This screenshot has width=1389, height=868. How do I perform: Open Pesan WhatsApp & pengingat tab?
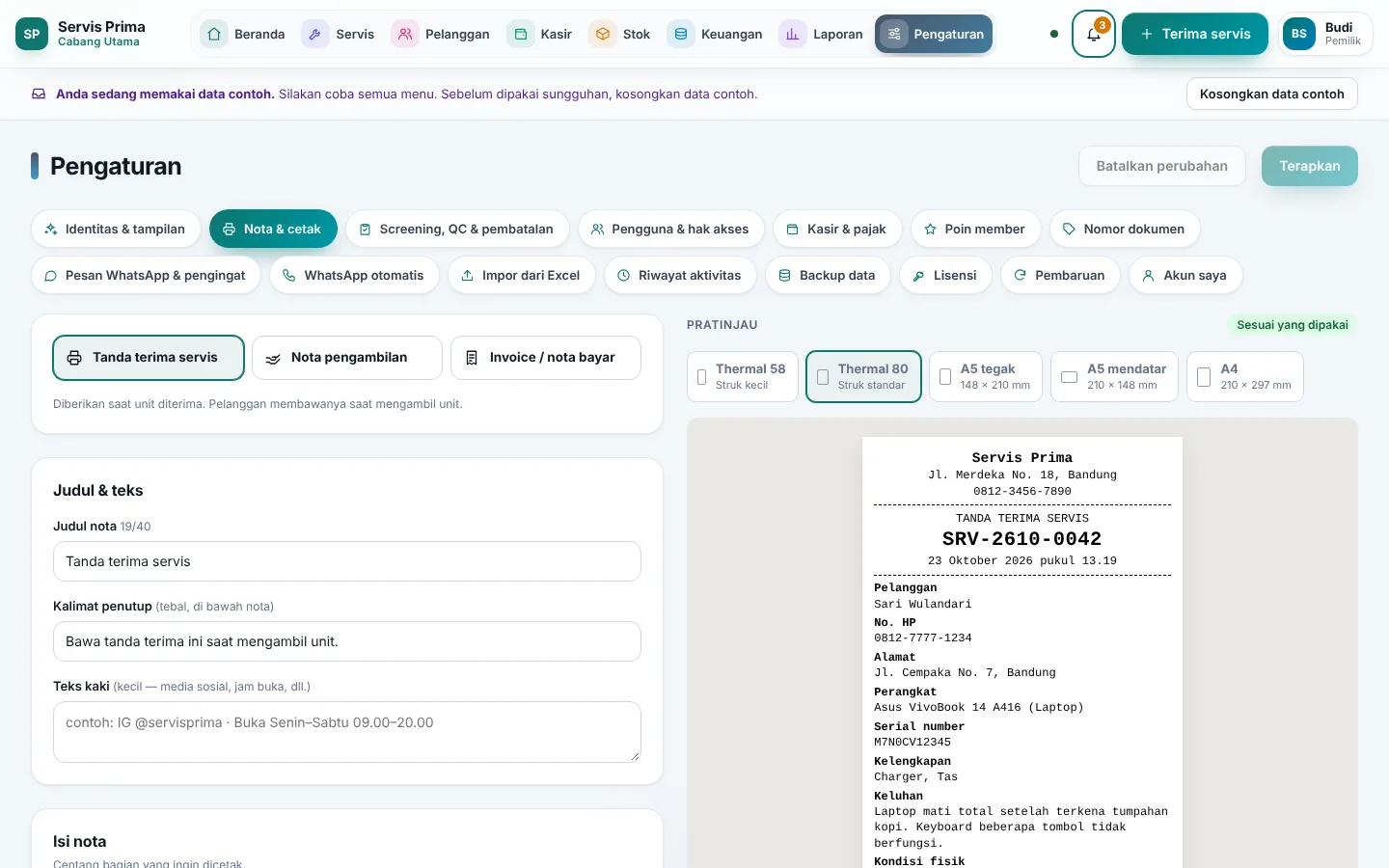(x=146, y=275)
